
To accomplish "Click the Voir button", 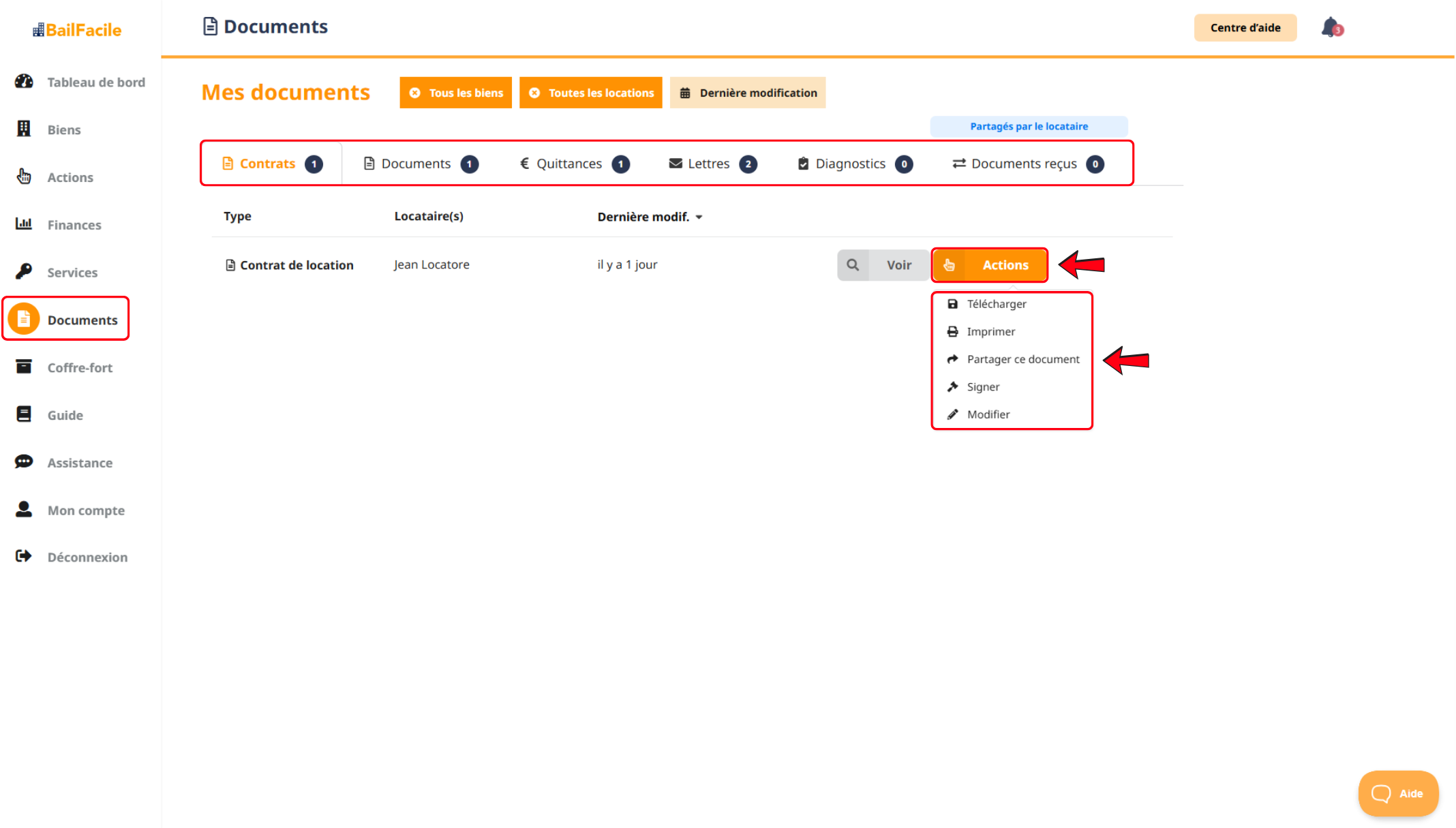I will click(x=883, y=265).
